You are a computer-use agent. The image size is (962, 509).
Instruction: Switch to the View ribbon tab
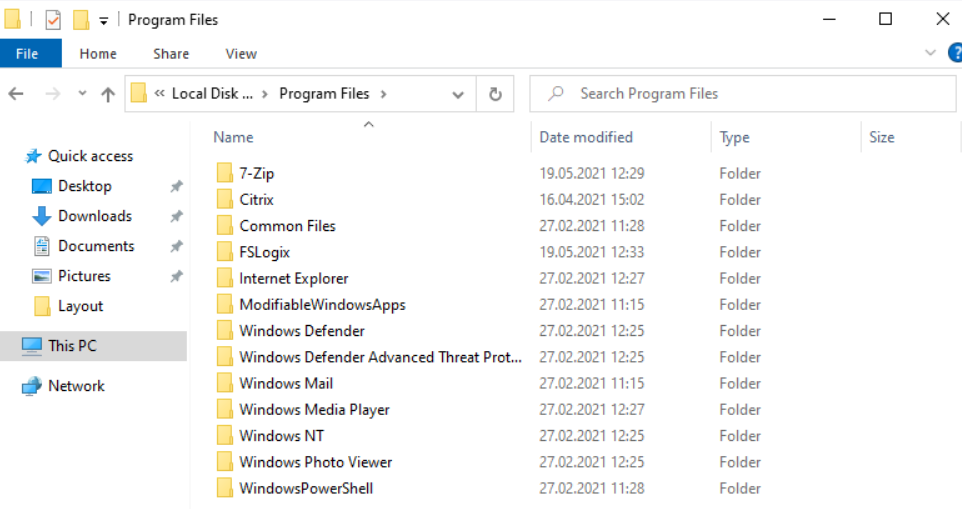click(x=241, y=54)
